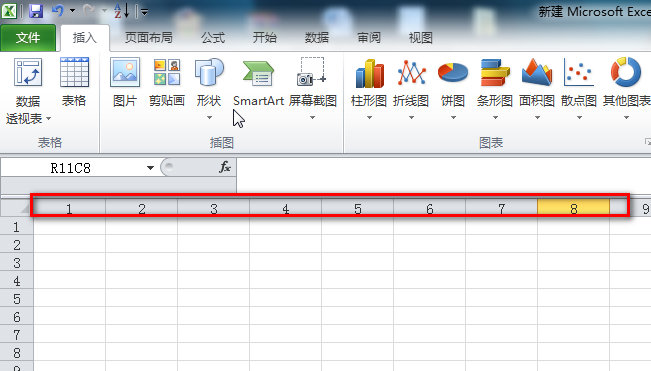This screenshot has width=651, height=371.
Task: Open the 视图 (View) tab
Action: (x=420, y=38)
